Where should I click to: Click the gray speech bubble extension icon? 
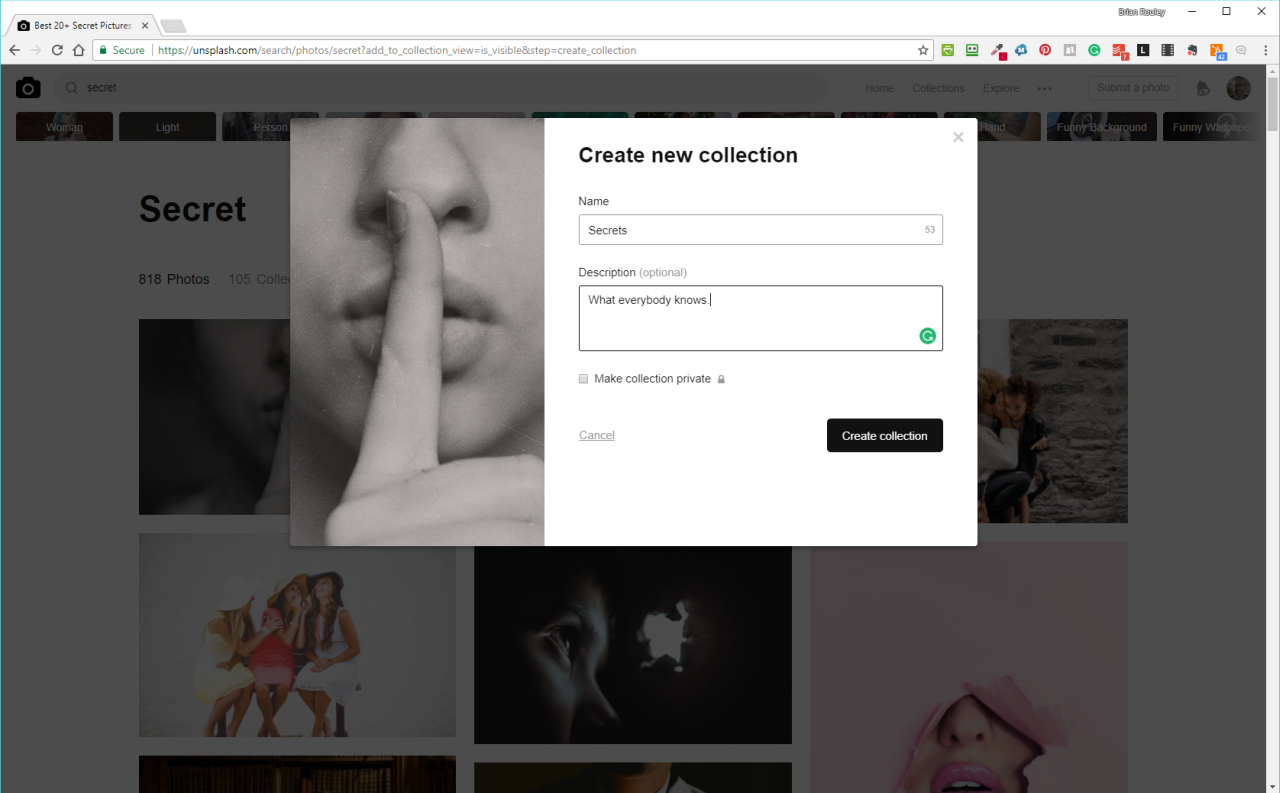click(1241, 50)
